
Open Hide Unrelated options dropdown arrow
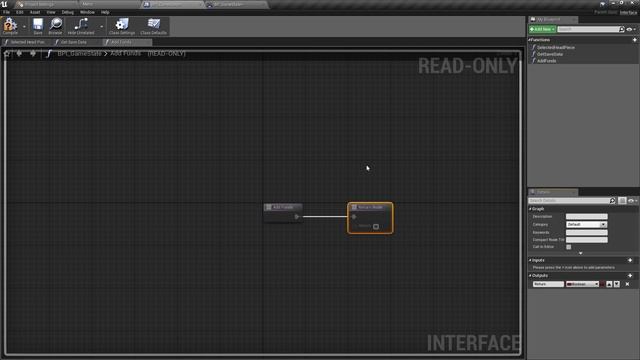(101, 27)
